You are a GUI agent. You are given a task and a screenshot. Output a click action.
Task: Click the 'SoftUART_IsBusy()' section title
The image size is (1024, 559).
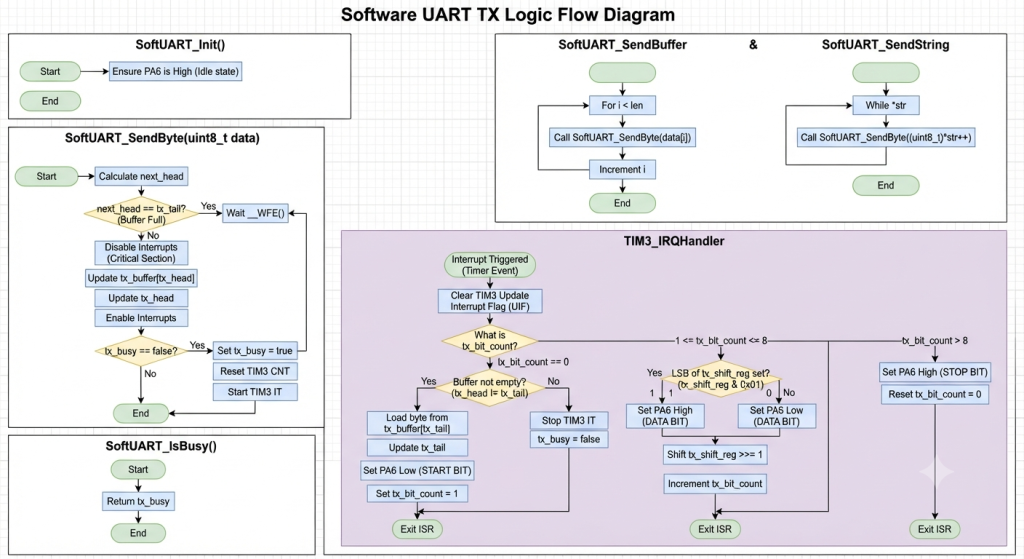click(x=161, y=446)
